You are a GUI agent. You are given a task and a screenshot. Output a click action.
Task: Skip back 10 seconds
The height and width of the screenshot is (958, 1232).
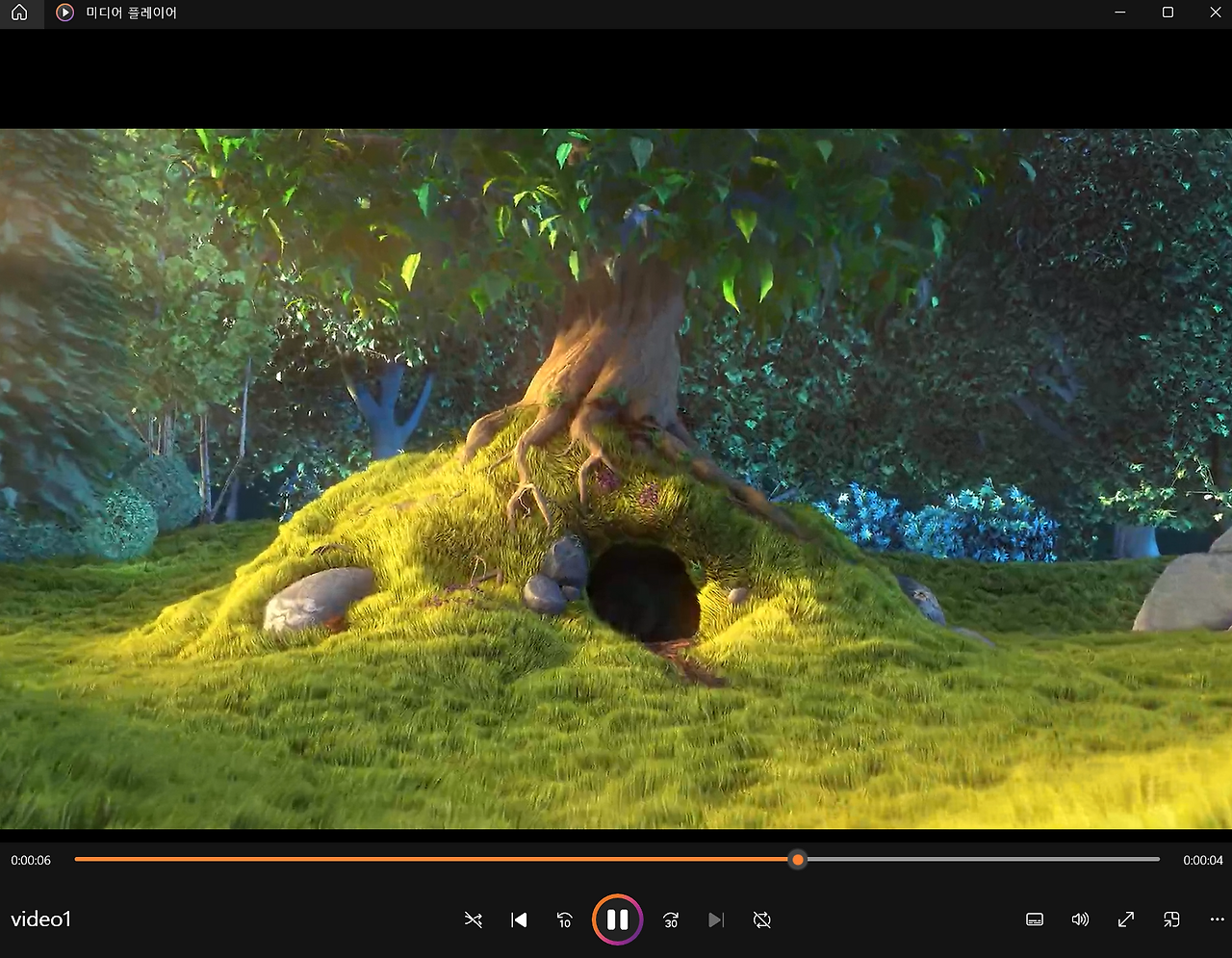565,920
